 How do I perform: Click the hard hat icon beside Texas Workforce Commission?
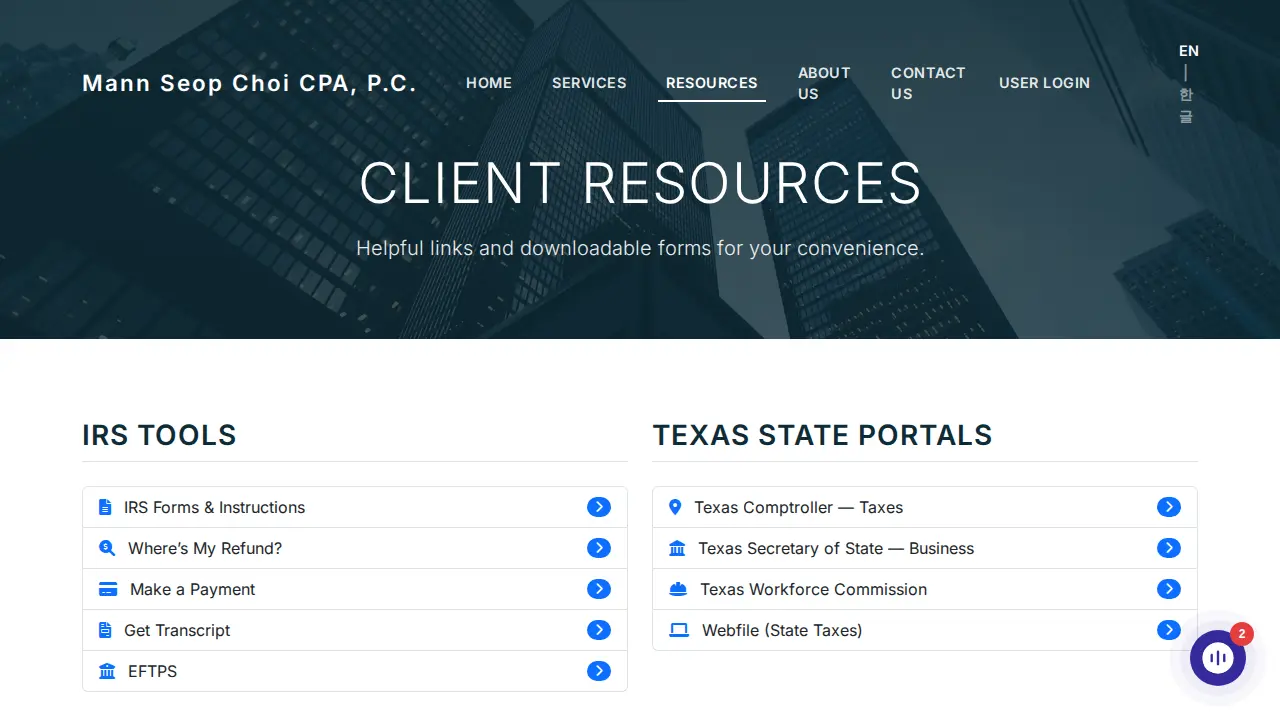678,589
